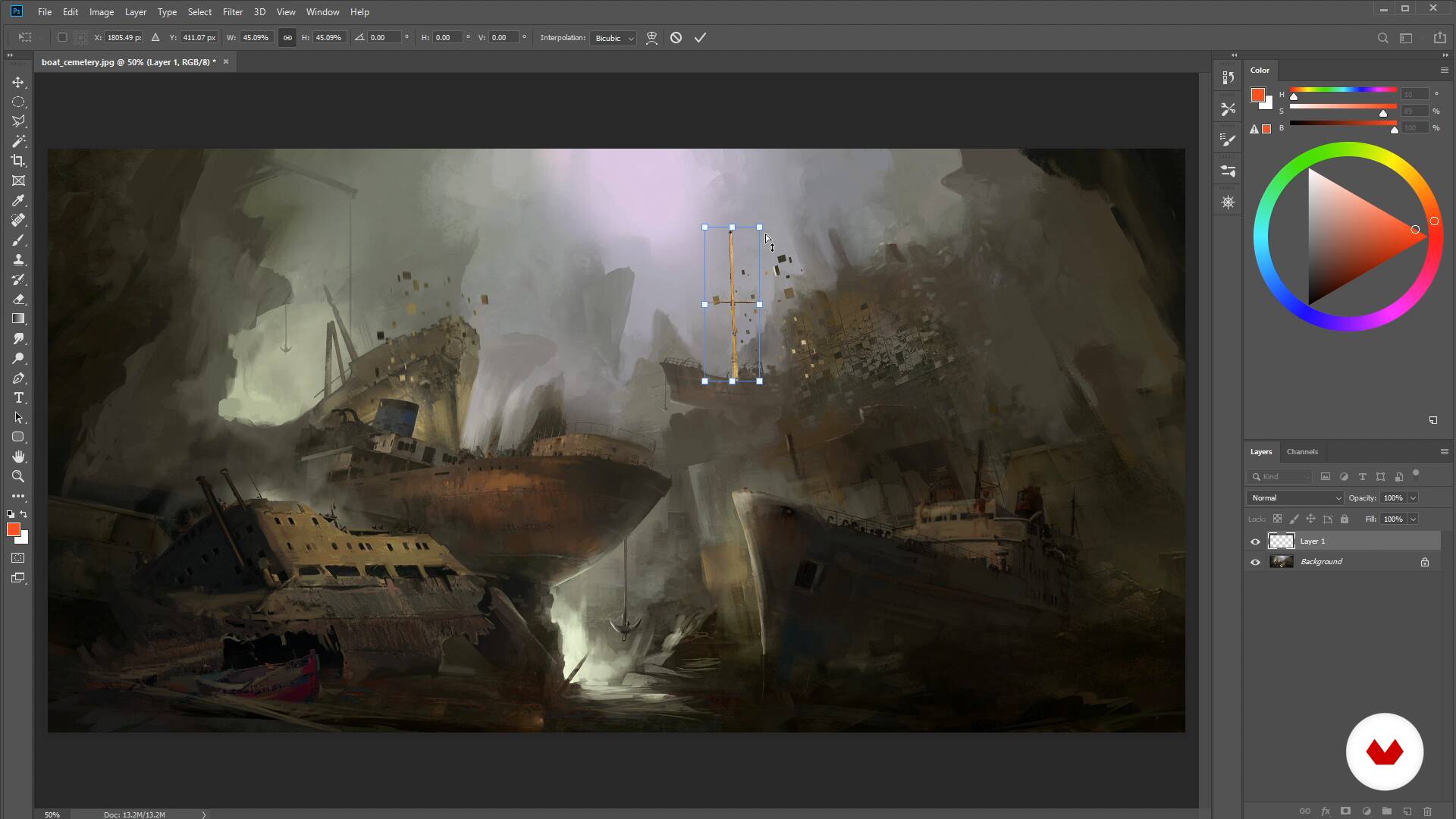Open the Color panel menu
The height and width of the screenshot is (819, 1456).
(x=1444, y=70)
